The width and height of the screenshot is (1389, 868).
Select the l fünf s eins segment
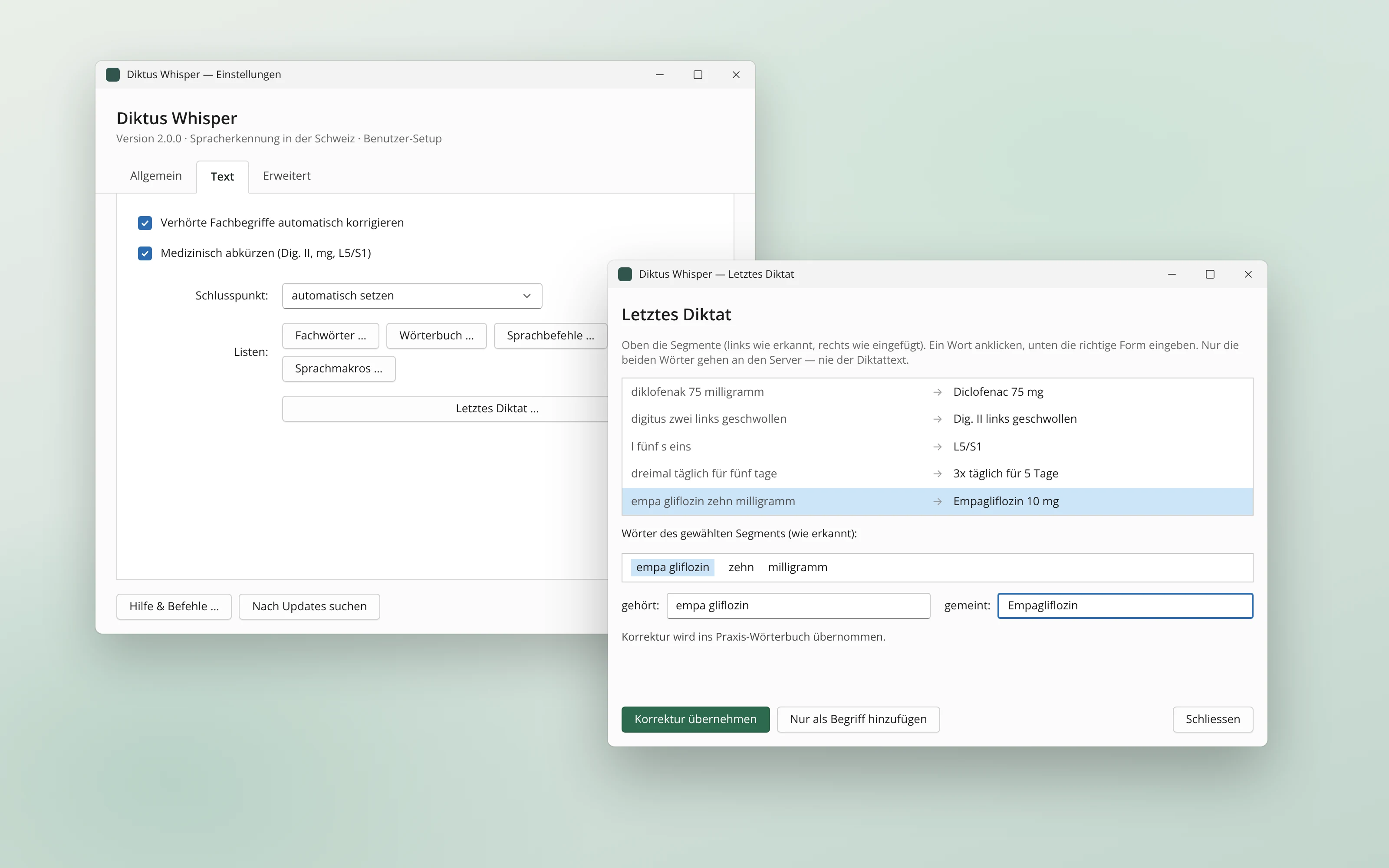click(937, 447)
